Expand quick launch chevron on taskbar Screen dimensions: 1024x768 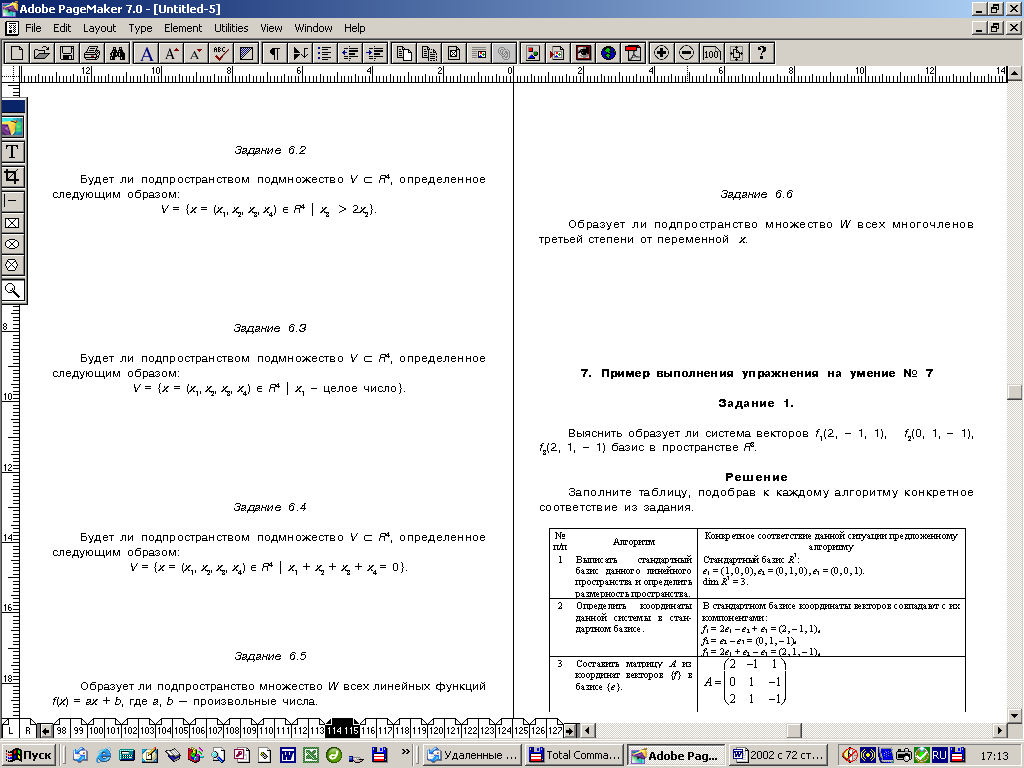point(405,752)
